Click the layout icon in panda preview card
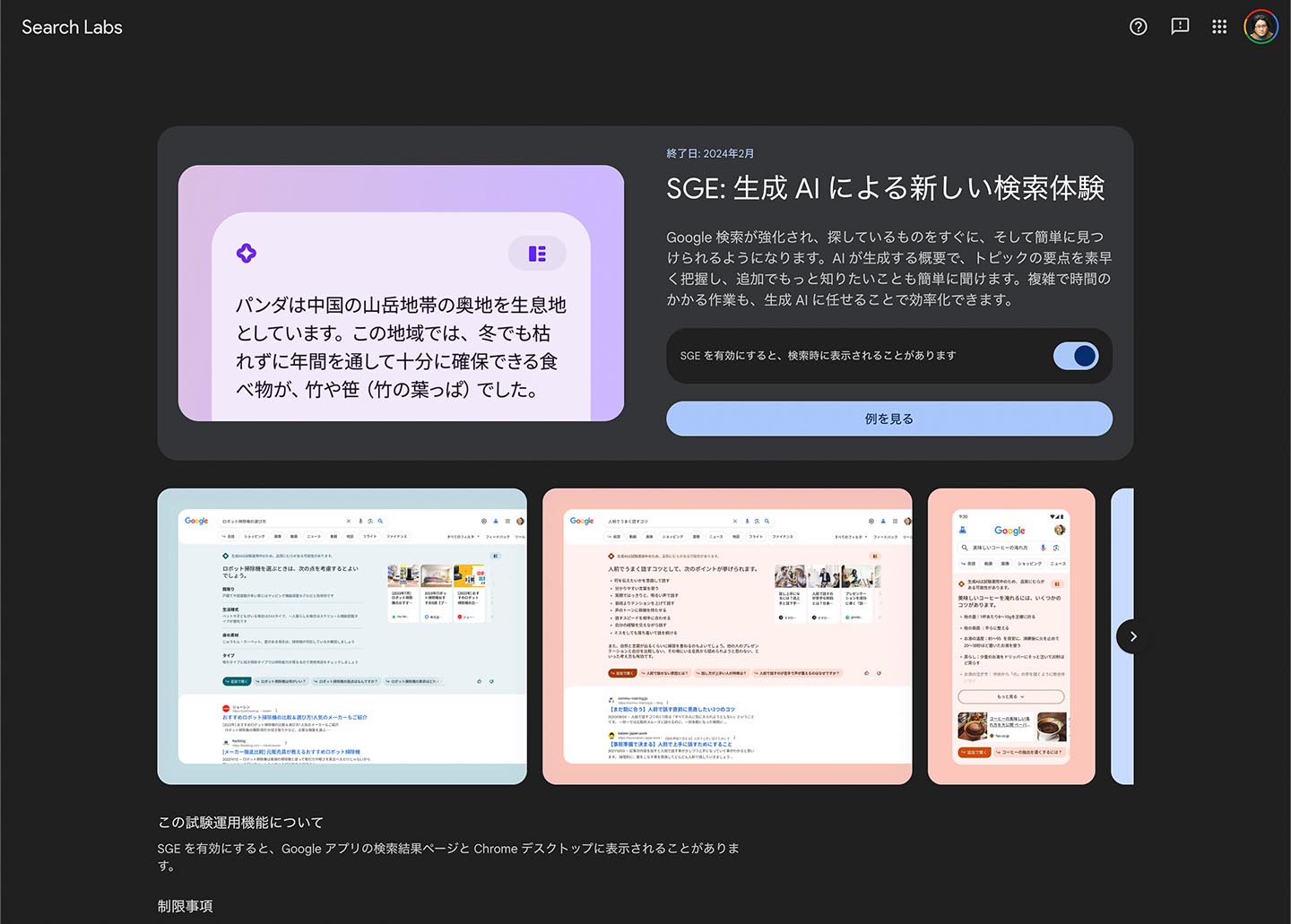 (537, 254)
